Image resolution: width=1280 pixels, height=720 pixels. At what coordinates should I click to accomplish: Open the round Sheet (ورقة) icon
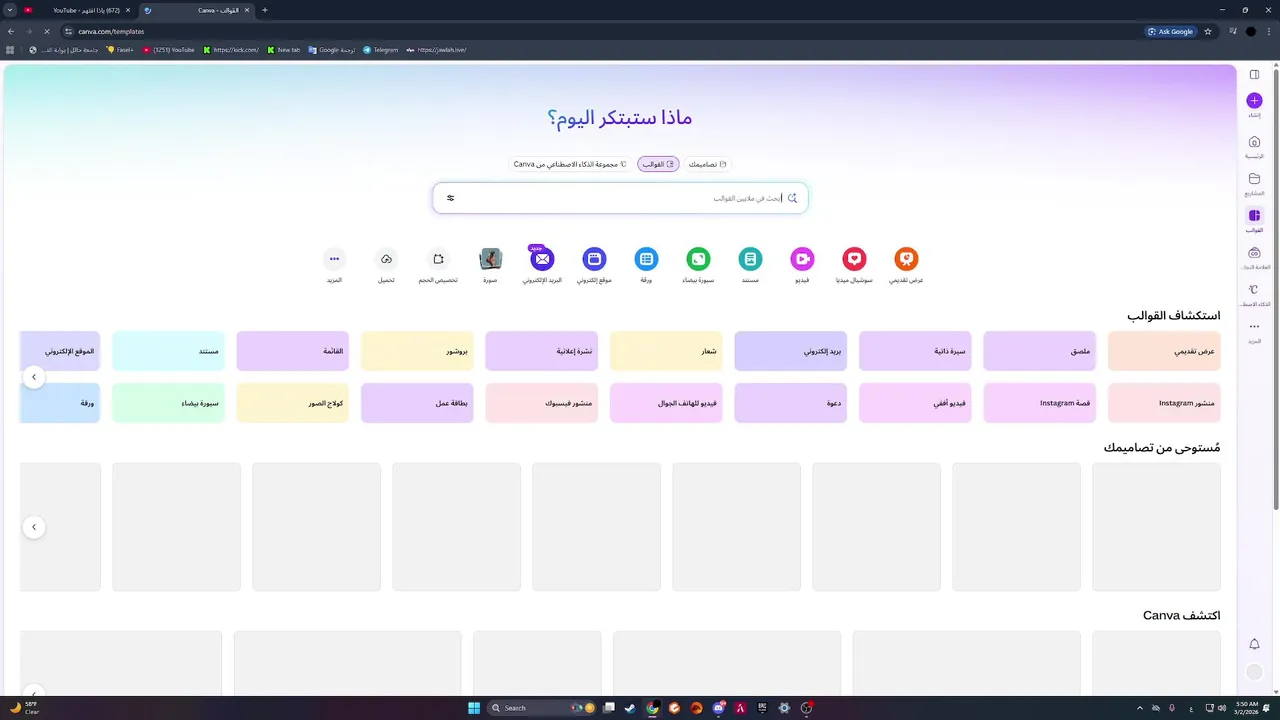coord(646,259)
